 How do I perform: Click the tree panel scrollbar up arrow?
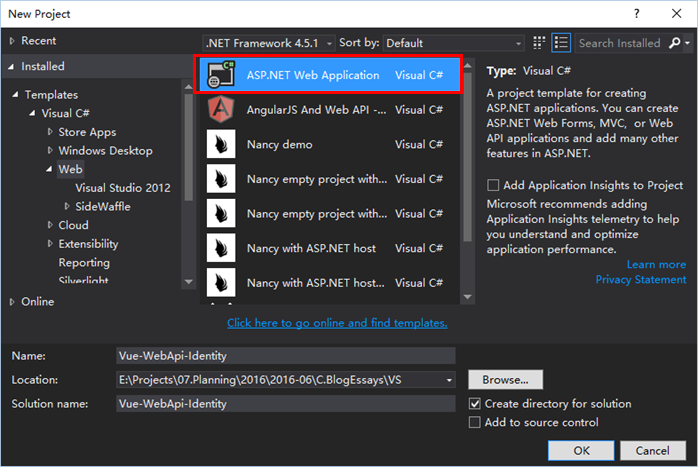click(189, 86)
